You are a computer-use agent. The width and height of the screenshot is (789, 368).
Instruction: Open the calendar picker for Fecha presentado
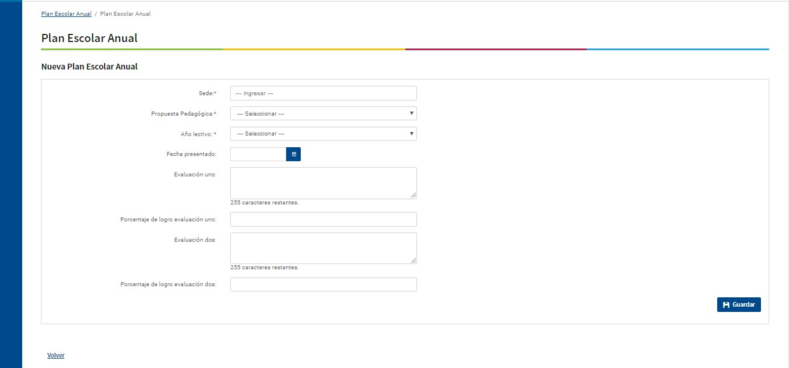(x=293, y=154)
